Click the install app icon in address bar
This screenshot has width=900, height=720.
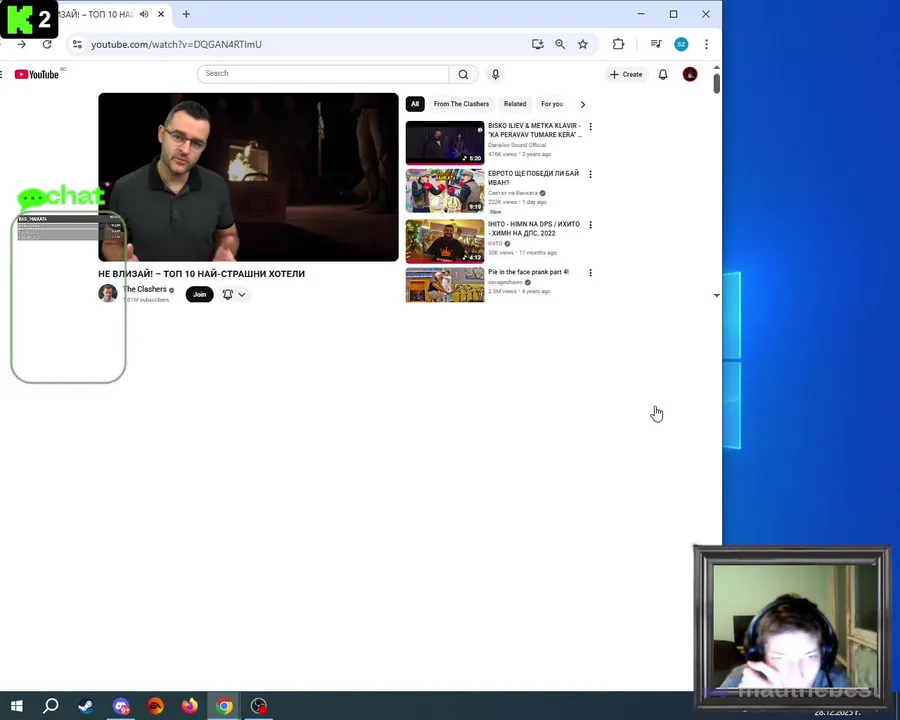click(x=537, y=44)
